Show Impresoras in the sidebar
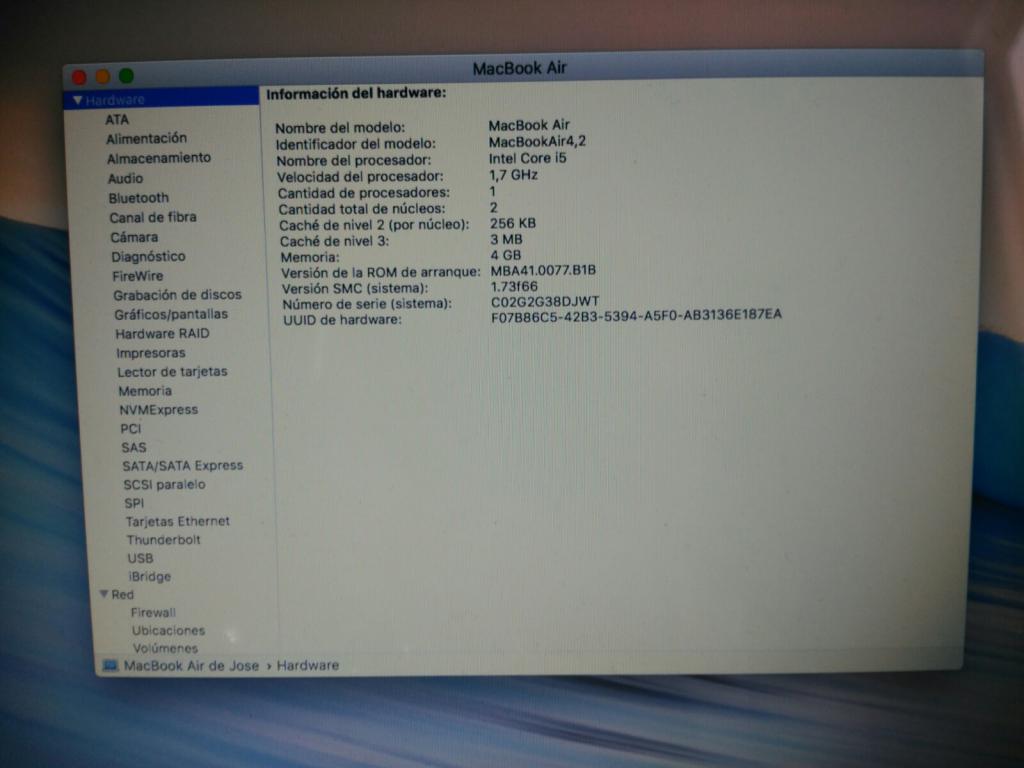Image resolution: width=1024 pixels, height=768 pixels. pos(151,353)
